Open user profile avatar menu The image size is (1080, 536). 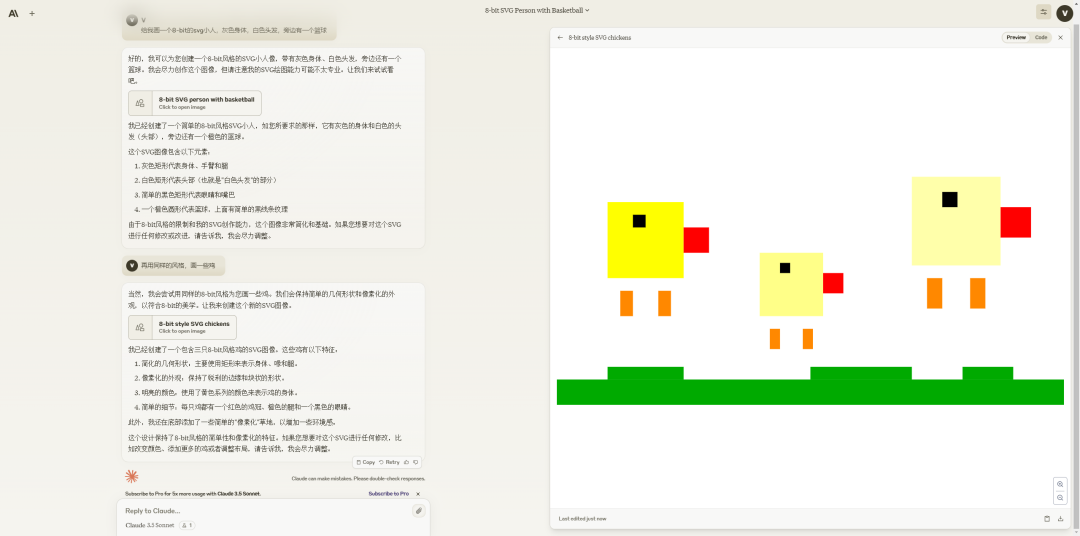coord(1065,12)
